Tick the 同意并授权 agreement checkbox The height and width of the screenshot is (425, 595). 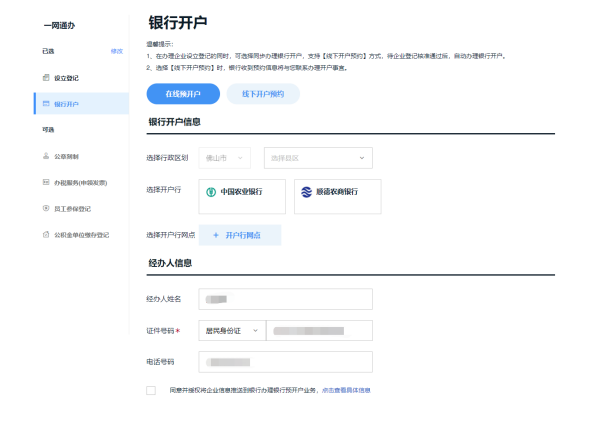151,390
